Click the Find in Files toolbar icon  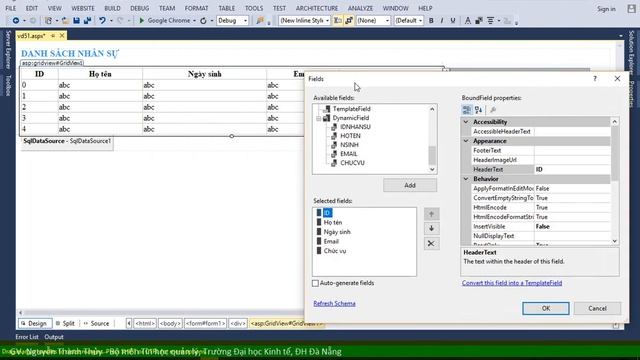click(260, 20)
